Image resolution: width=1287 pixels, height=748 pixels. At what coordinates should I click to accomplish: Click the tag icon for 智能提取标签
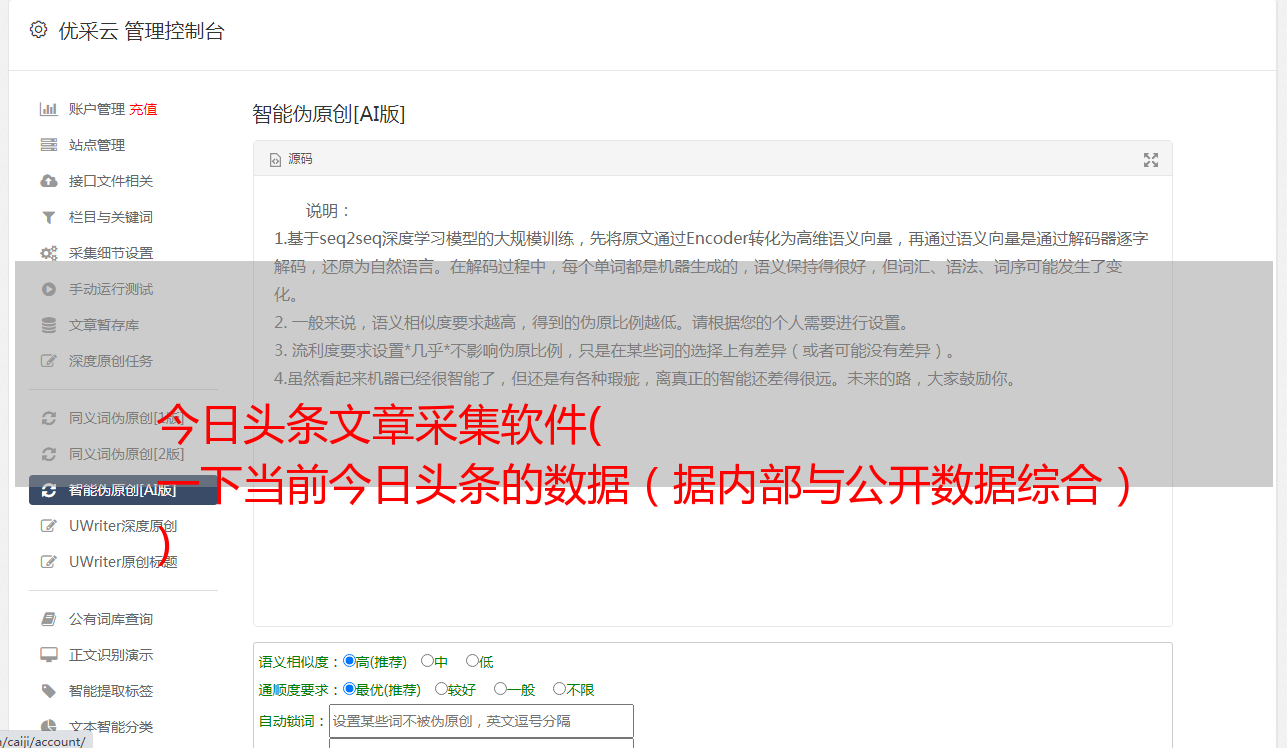point(48,691)
